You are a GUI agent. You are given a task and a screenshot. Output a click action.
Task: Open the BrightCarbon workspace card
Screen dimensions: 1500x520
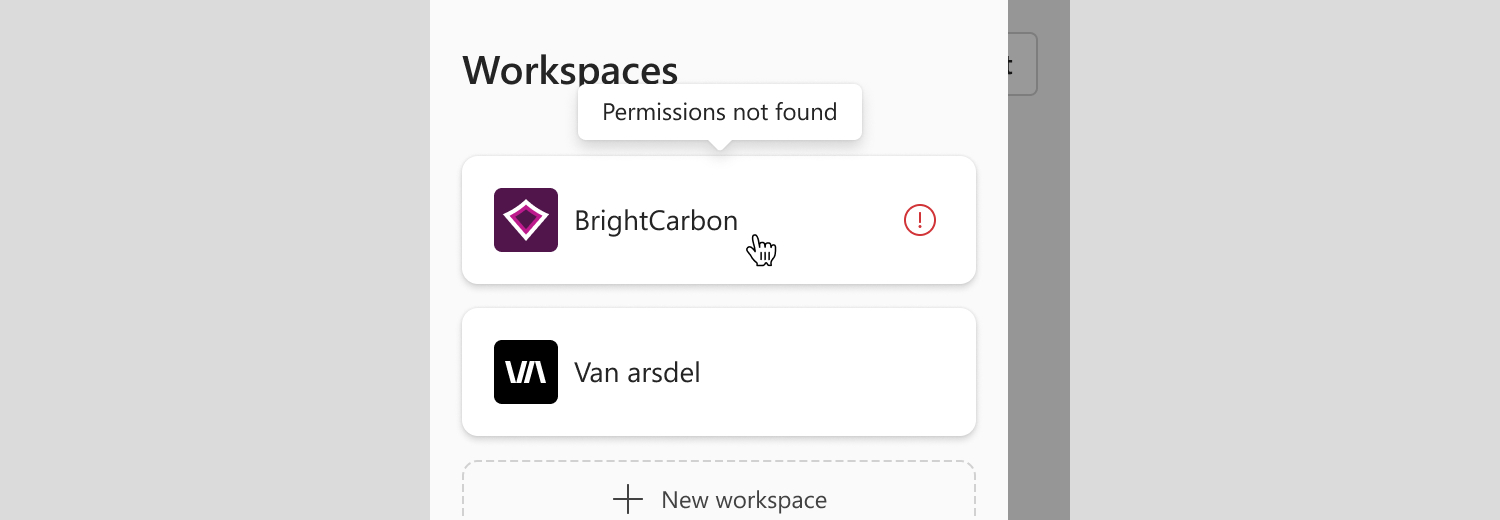pyautogui.click(x=719, y=220)
